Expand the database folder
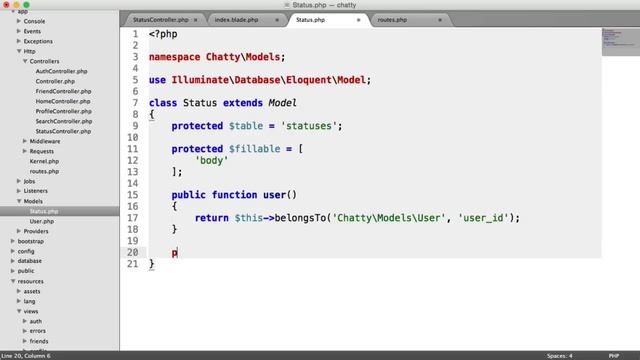The width and height of the screenshot is (640, 360). pyautogui.click(x=13, y=260)
